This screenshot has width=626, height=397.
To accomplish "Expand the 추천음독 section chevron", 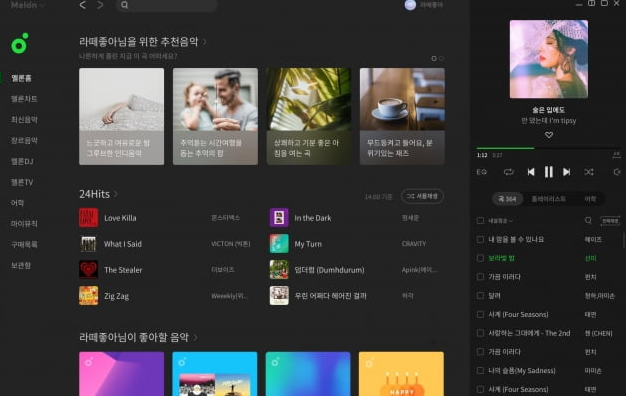I will point(205,42).
